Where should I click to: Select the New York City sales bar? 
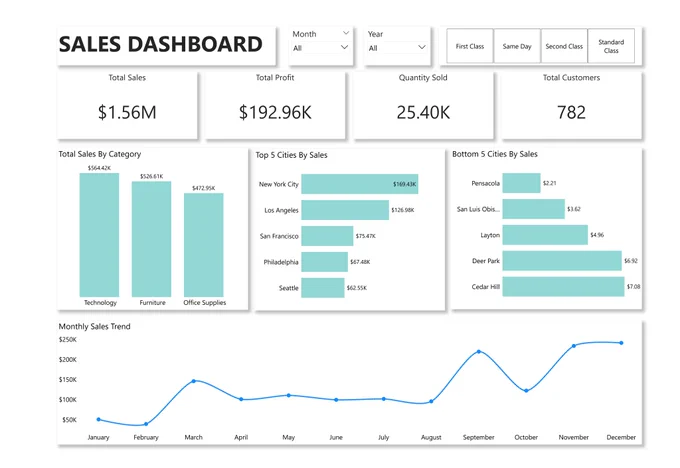coord(360,184)
